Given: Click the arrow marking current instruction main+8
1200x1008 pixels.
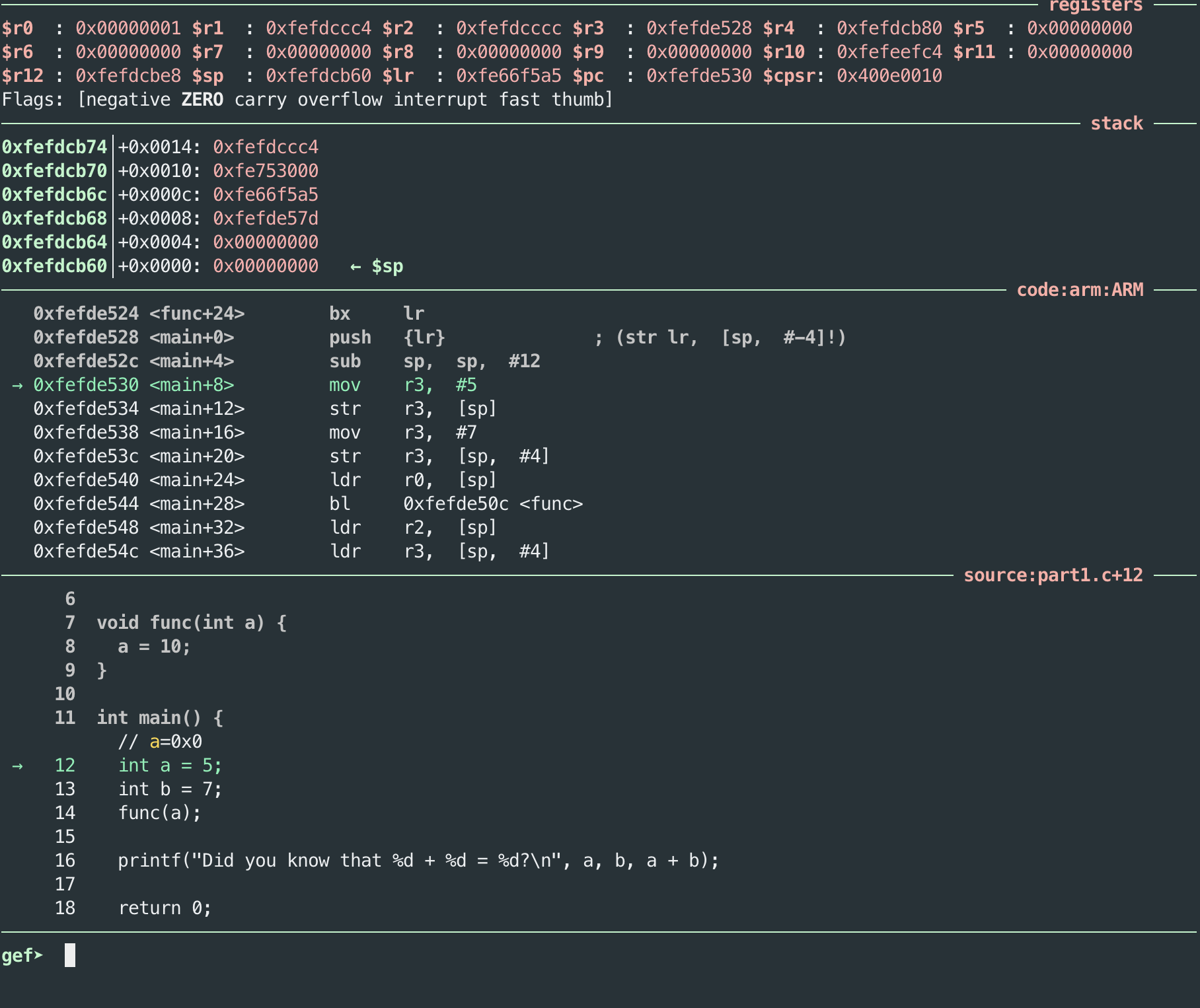Looking at the screenshot, I should pyautogui.click(x=17, y=385).
